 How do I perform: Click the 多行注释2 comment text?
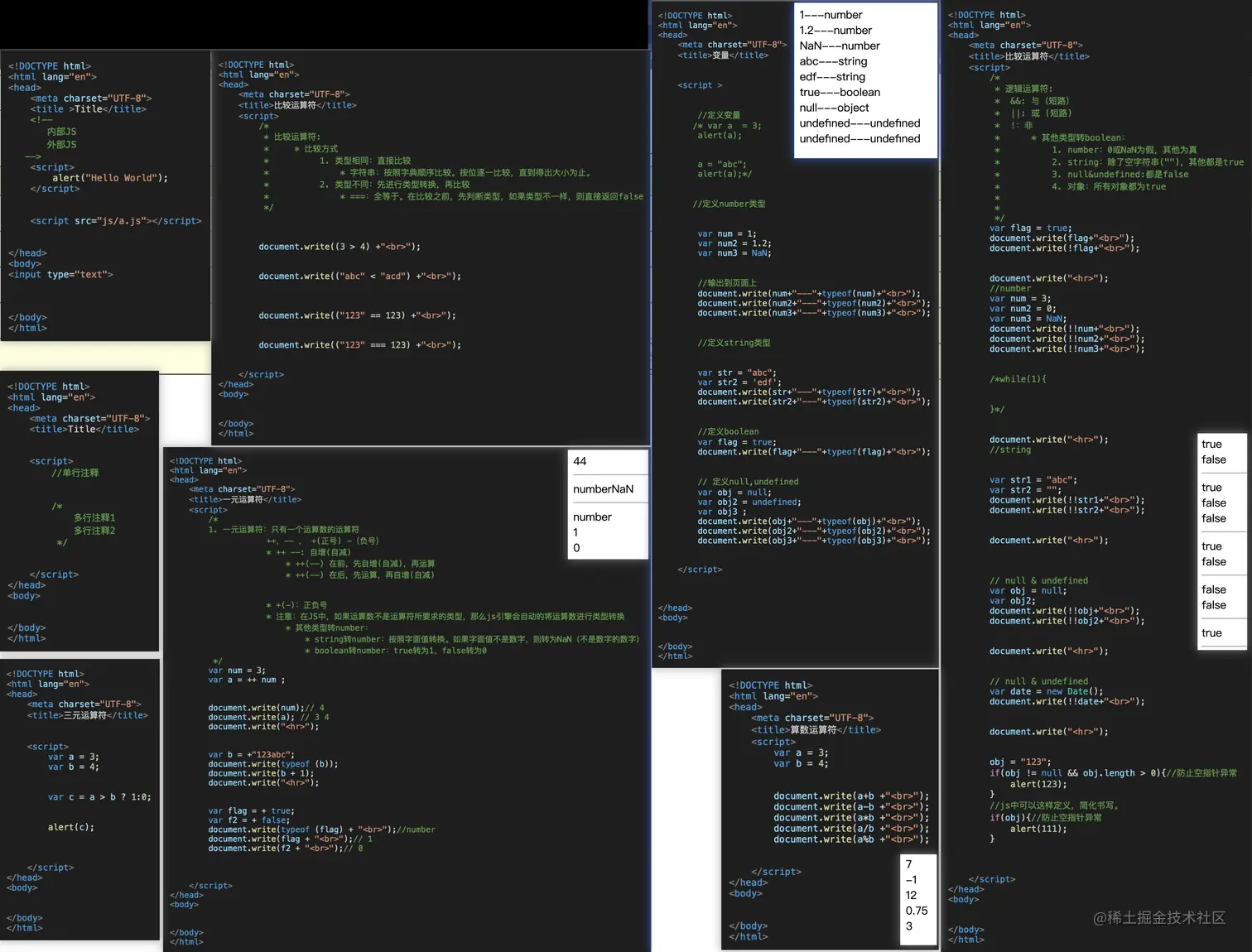[94, 531]
